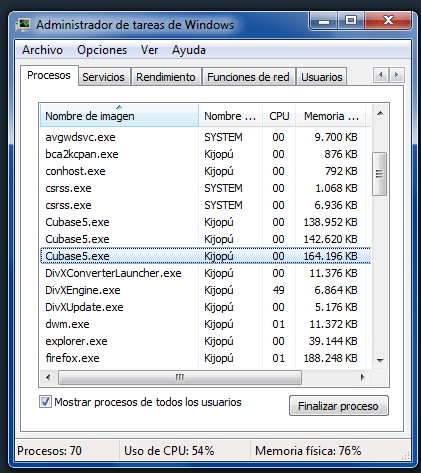
Task: Select the DivXConverterLauncher.exe process
Action: click(205, 273)
